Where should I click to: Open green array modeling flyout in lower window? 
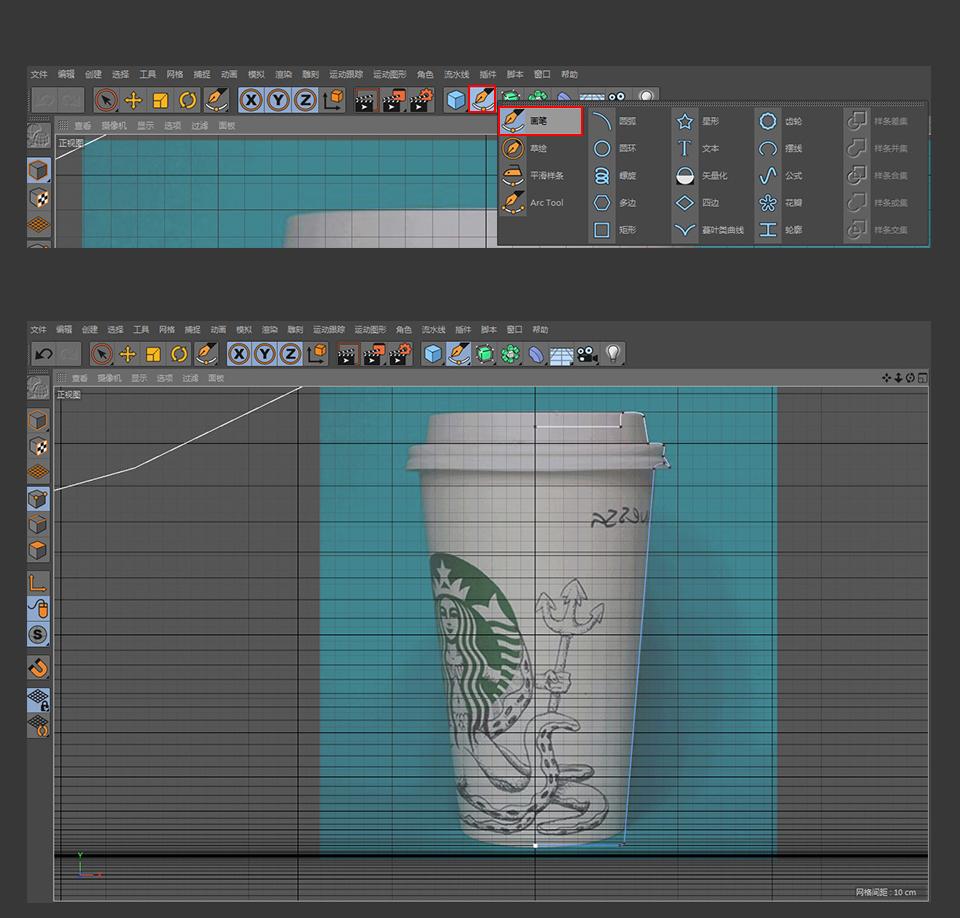point(510,354)
